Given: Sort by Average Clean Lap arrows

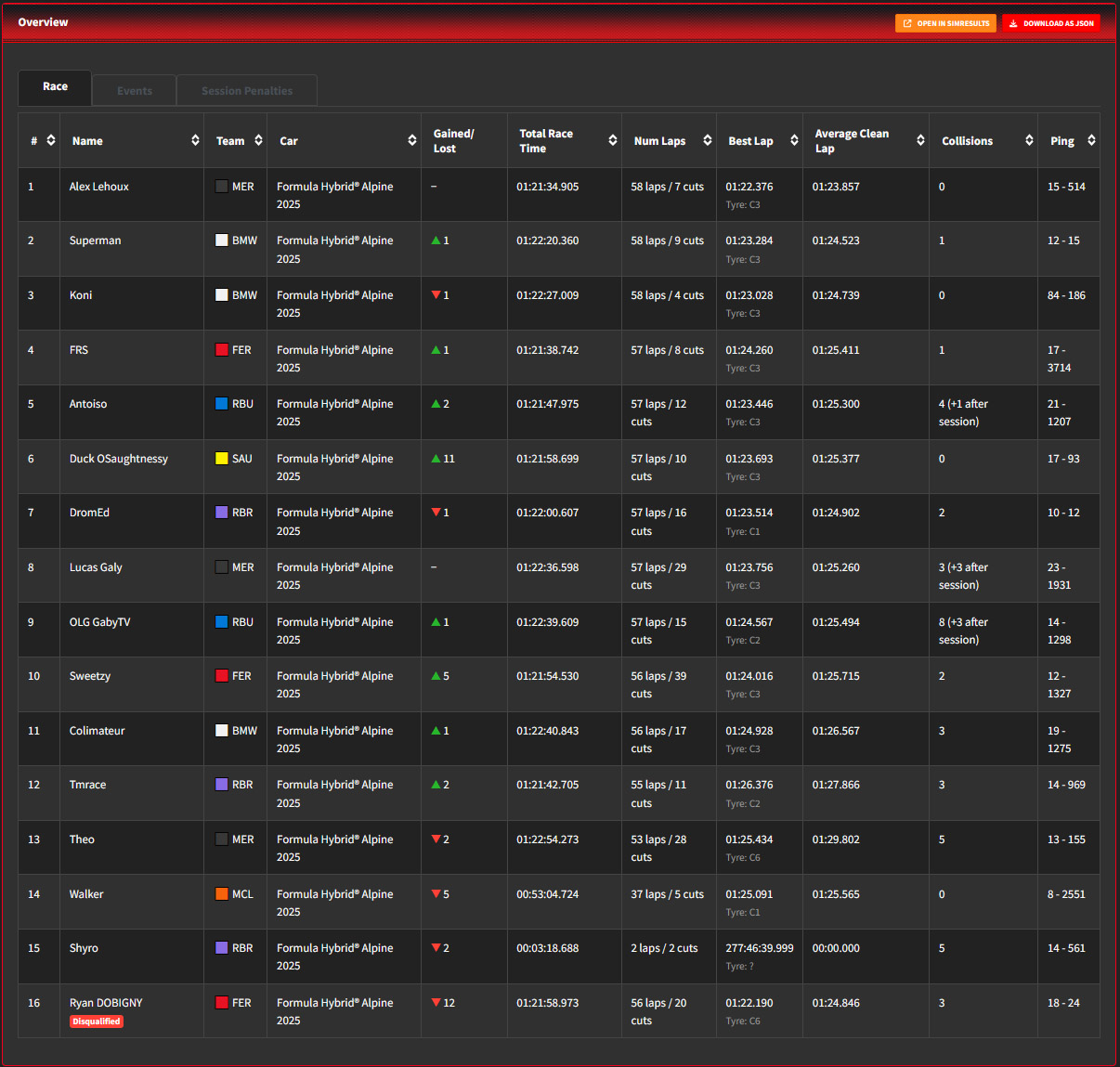Looking at the screenshot, I should 920,140.
